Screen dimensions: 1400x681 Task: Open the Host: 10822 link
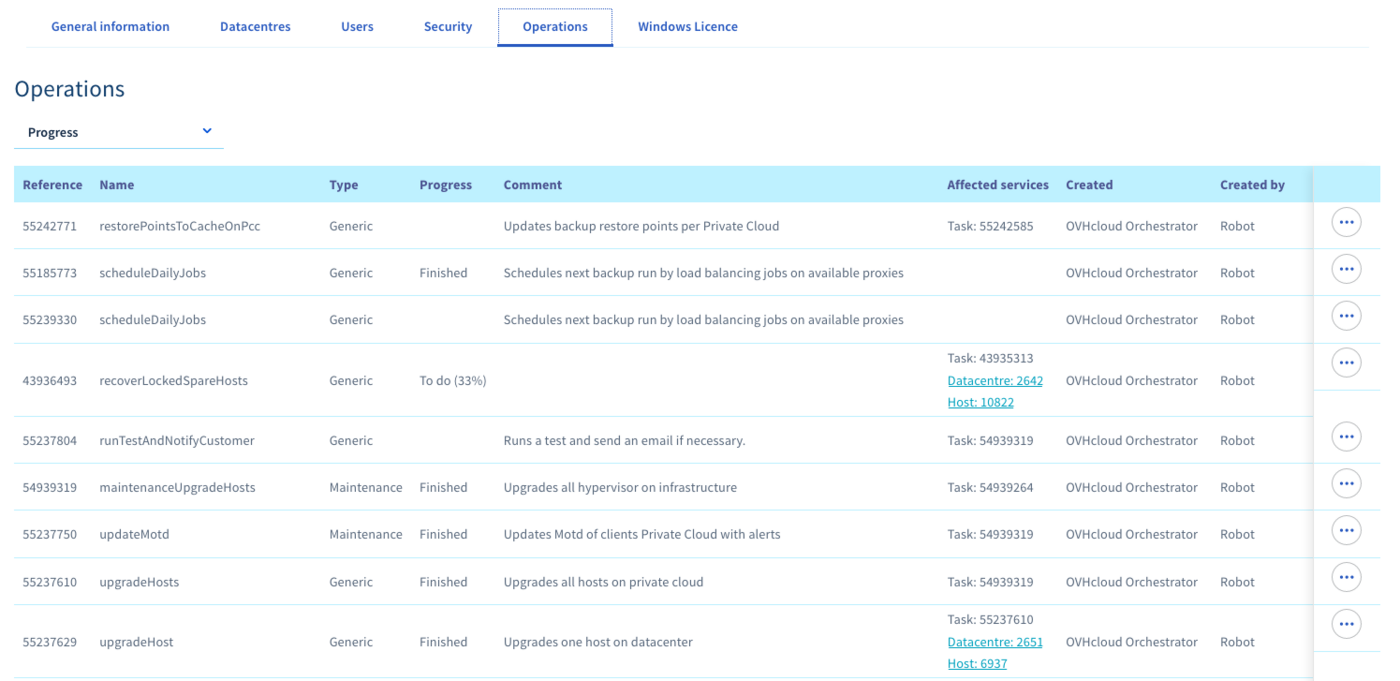(x=980, y=402)
